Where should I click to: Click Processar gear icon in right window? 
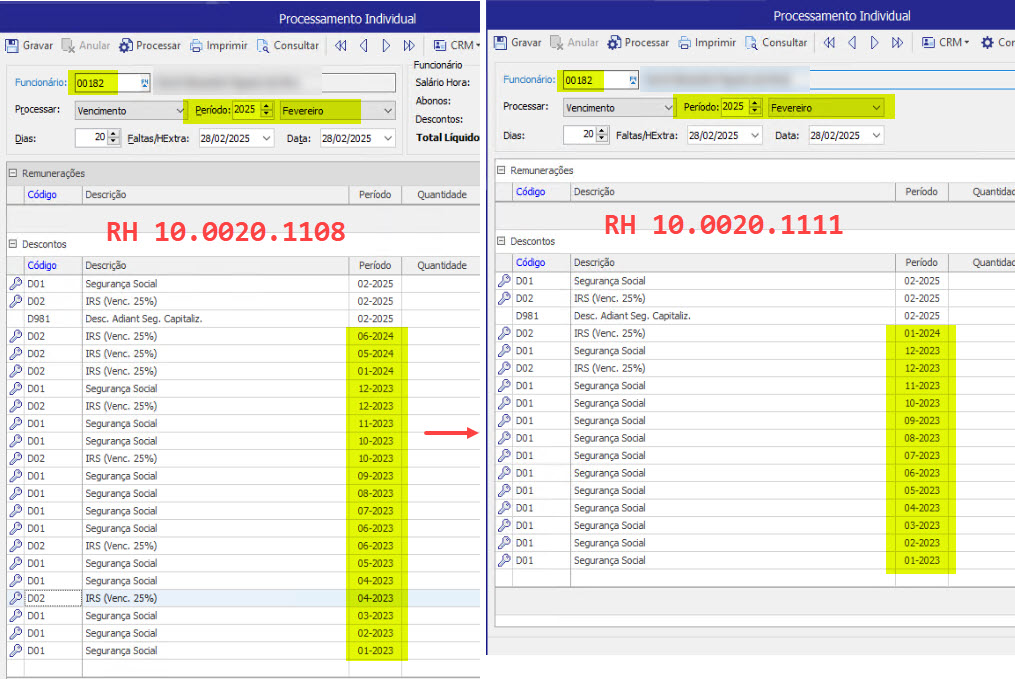pyautogui.click(x=615, y=43)
